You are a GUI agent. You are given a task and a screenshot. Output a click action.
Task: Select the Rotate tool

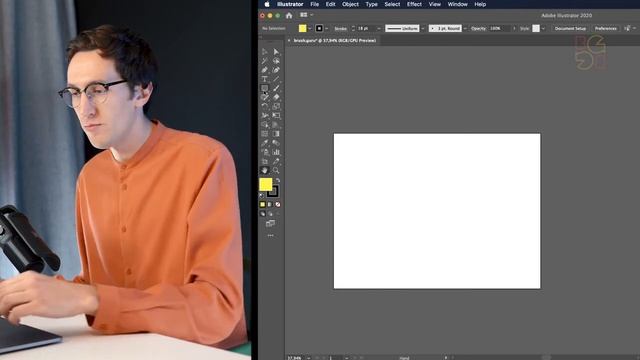(264, 106)
